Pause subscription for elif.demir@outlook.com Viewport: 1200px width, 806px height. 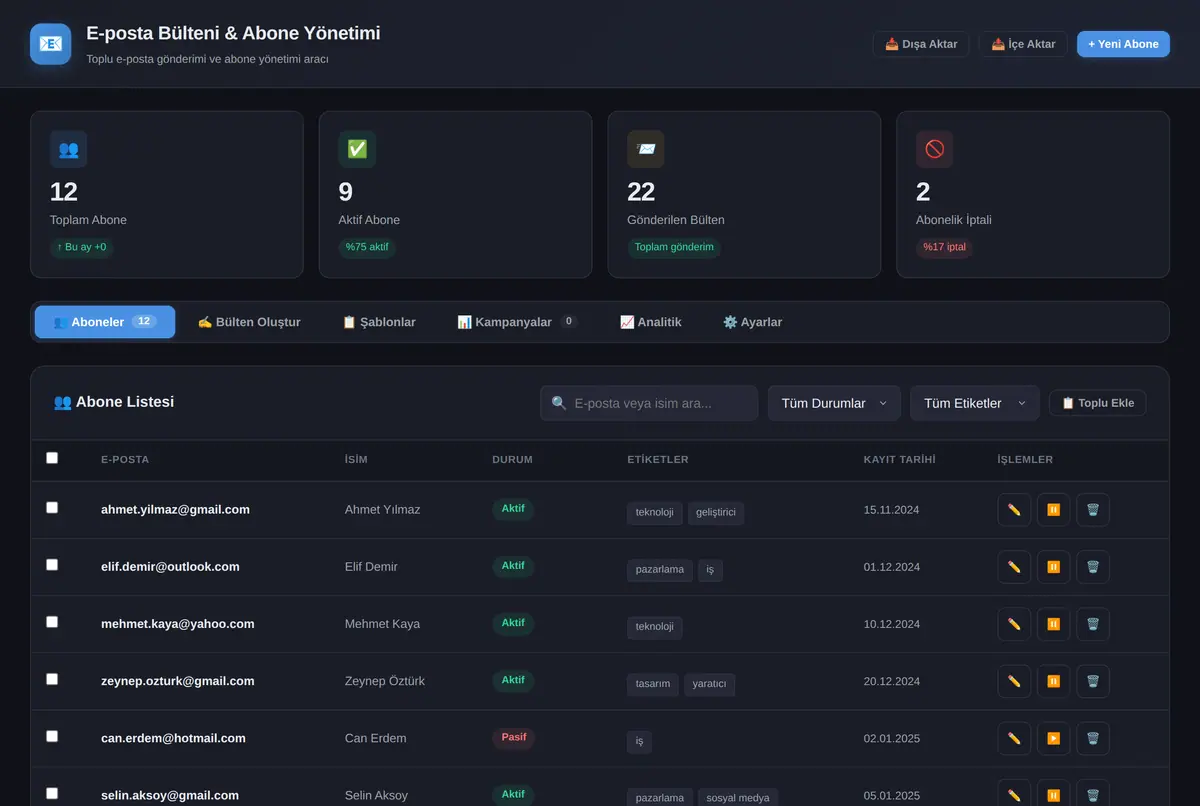click(1053, 567)
